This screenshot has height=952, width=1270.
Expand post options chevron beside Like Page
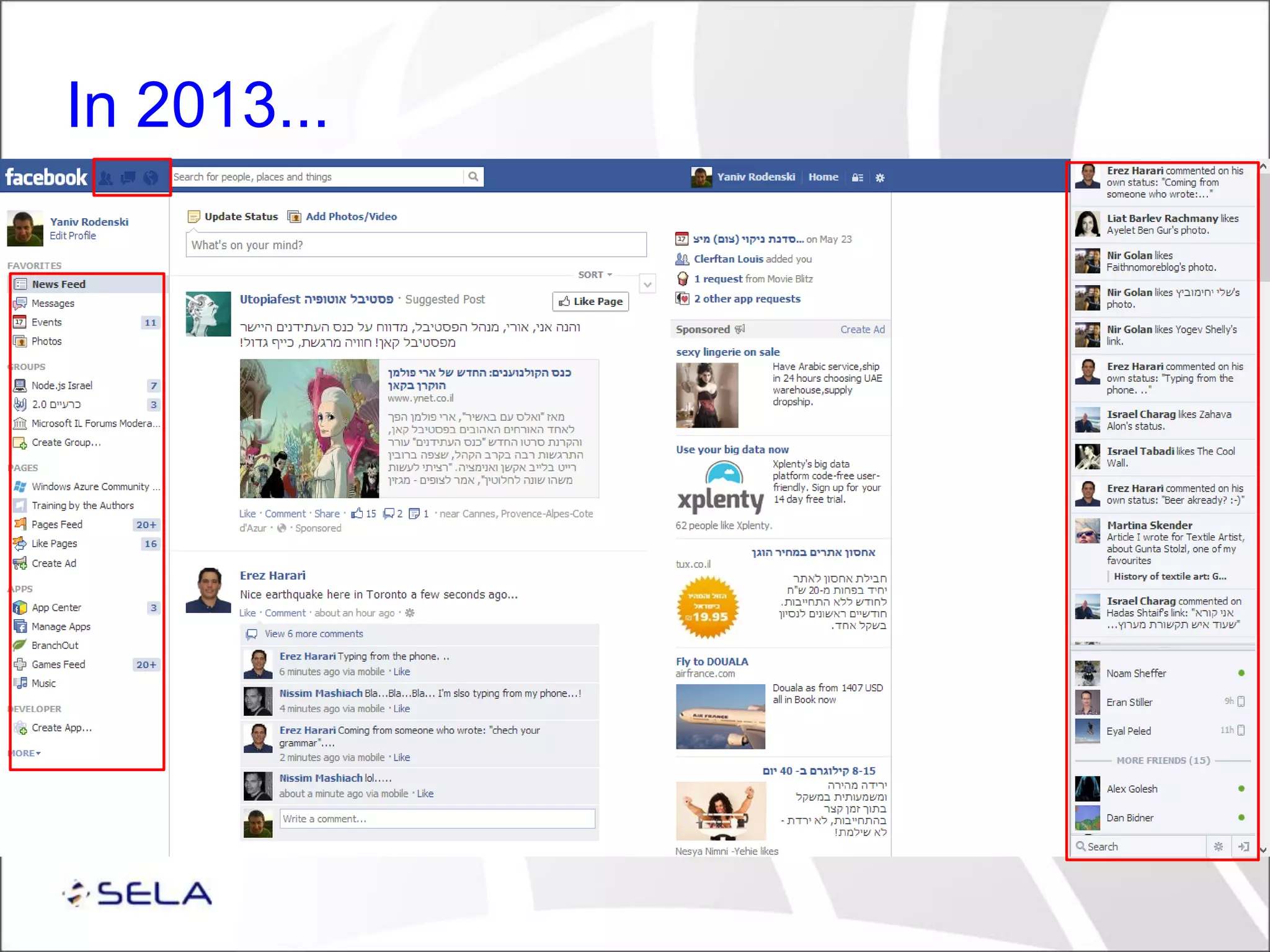point(647,284)
